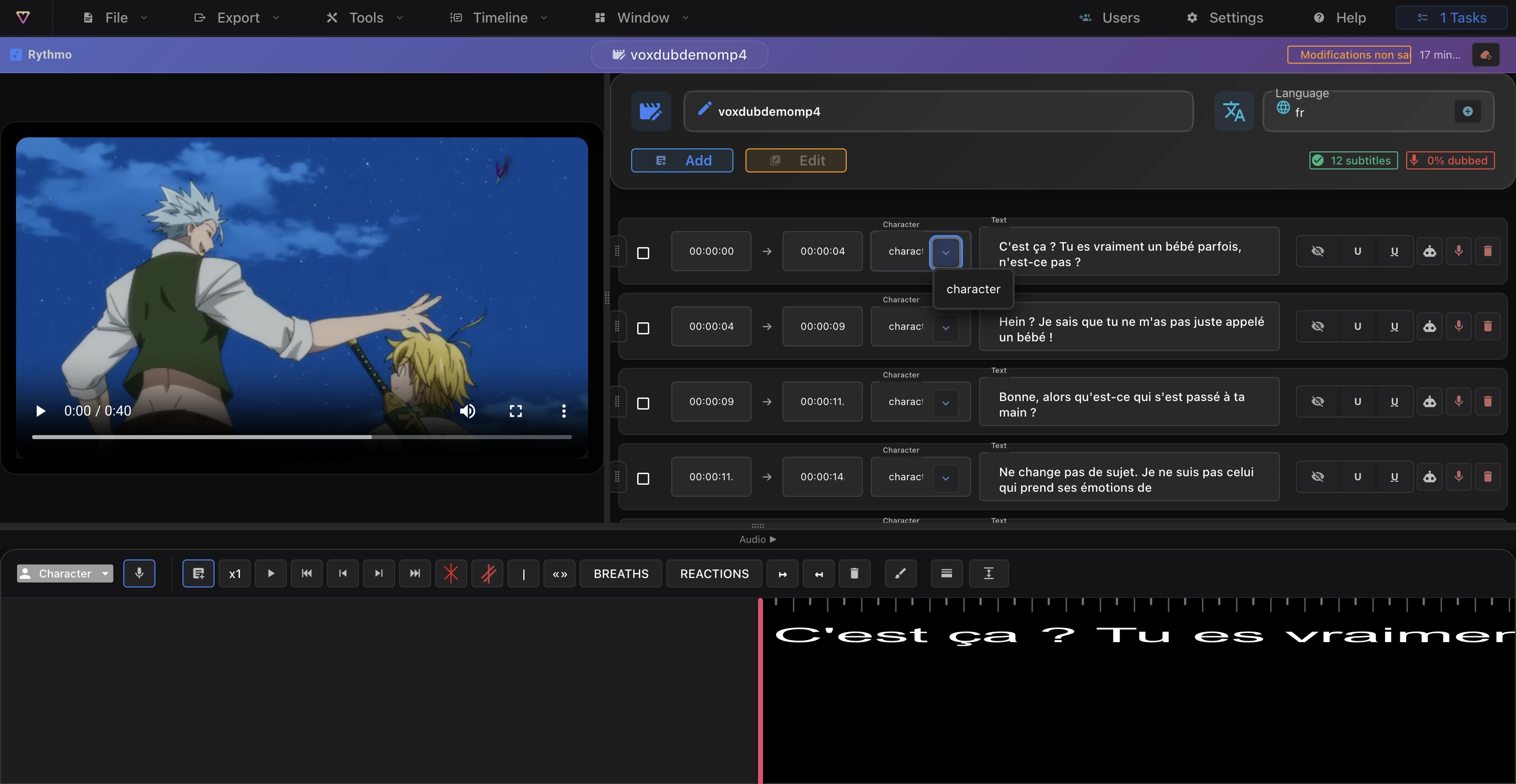Mute the video preview volume

[x=467, y=411]
